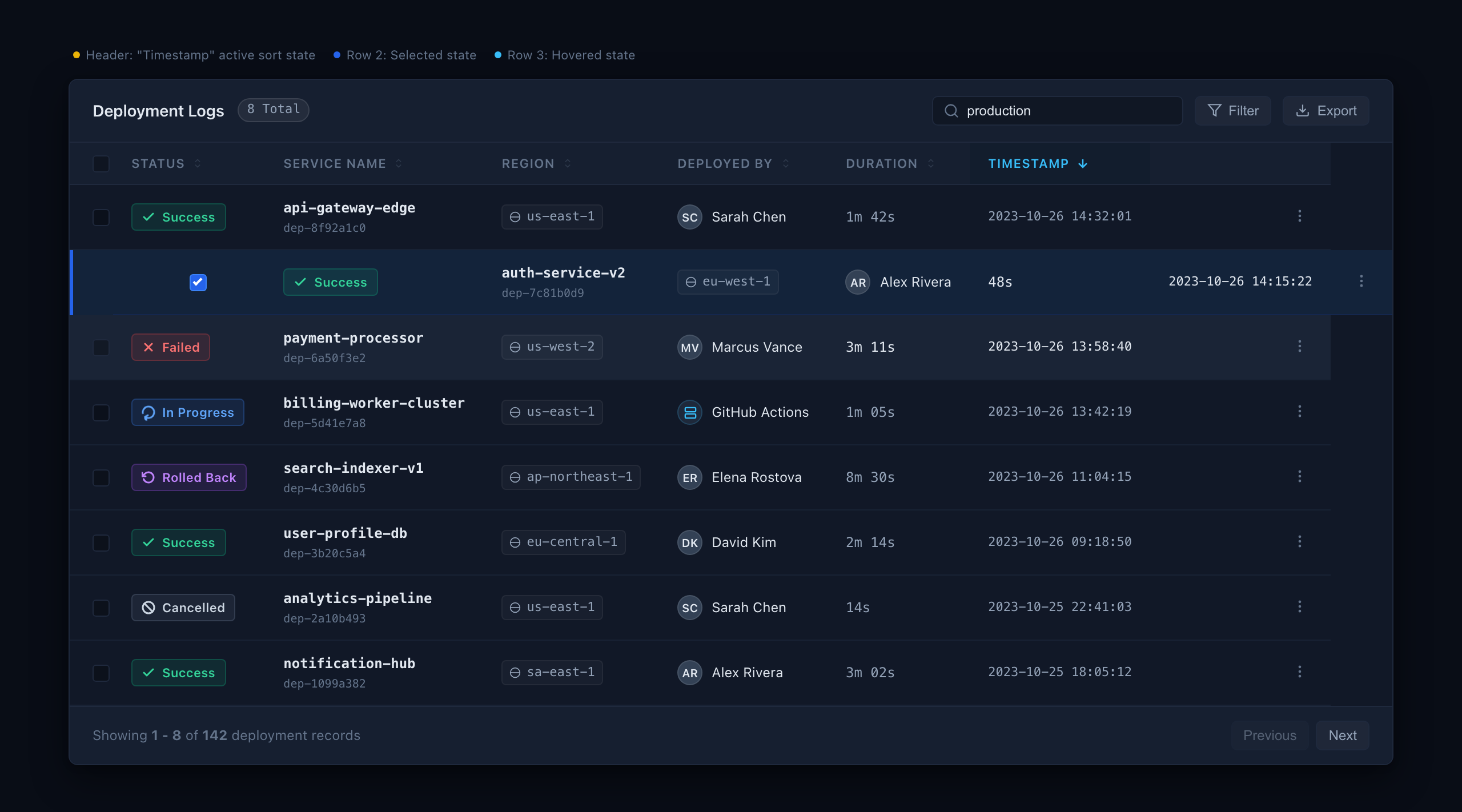Sort table by Region column
Viewport: 1462px width, 812px height.
point(537,164)
